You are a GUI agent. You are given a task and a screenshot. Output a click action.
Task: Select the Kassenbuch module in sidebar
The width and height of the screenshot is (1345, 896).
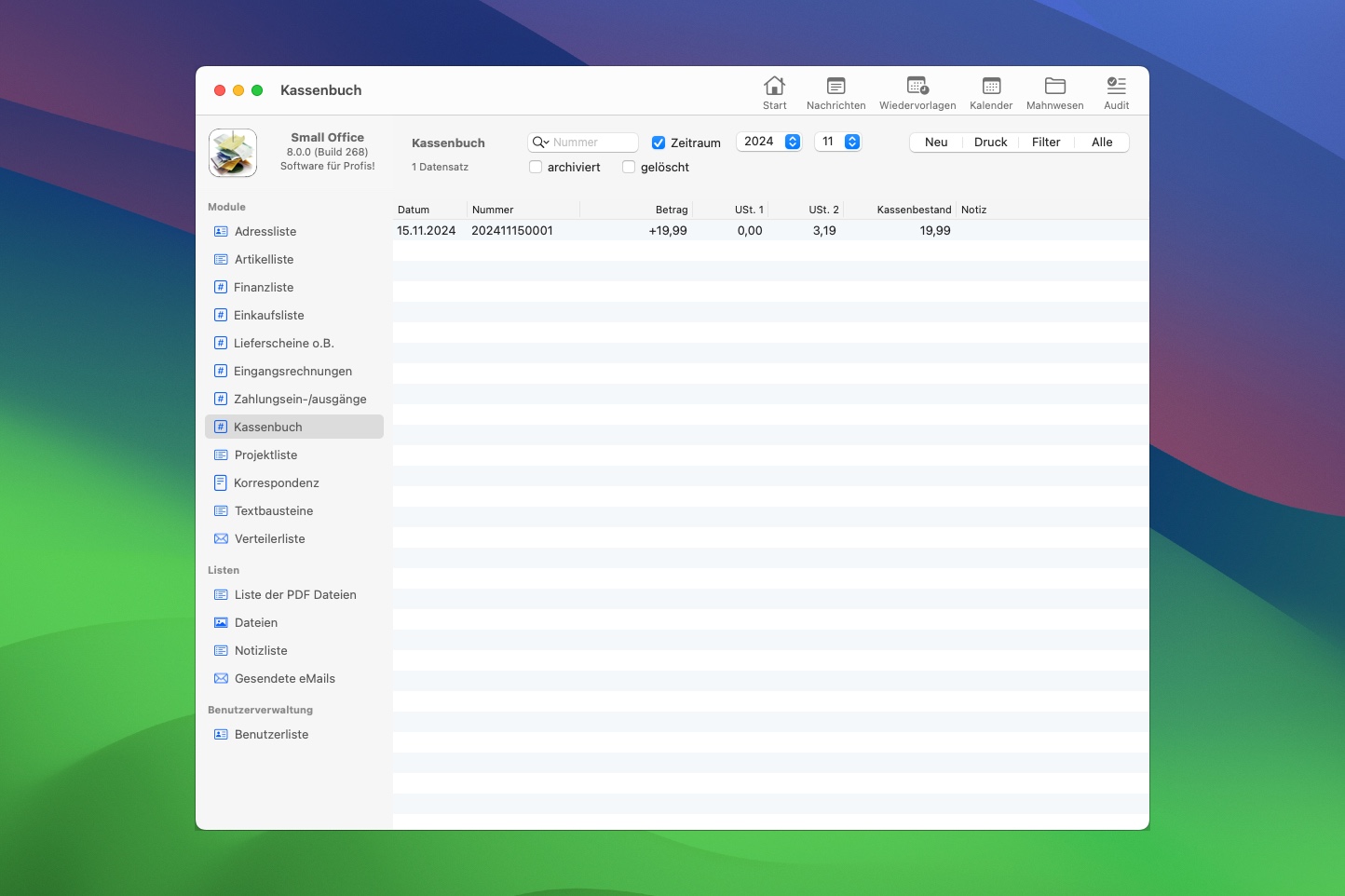(294, 427)
